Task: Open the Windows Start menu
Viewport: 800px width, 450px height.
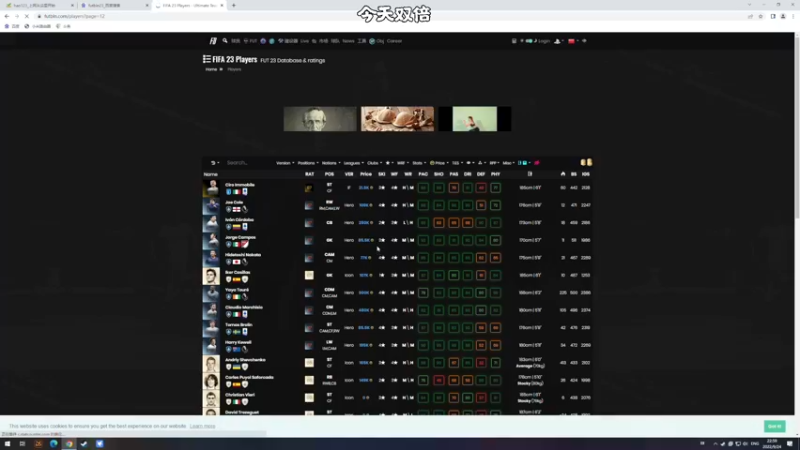Action: [7, 444]
